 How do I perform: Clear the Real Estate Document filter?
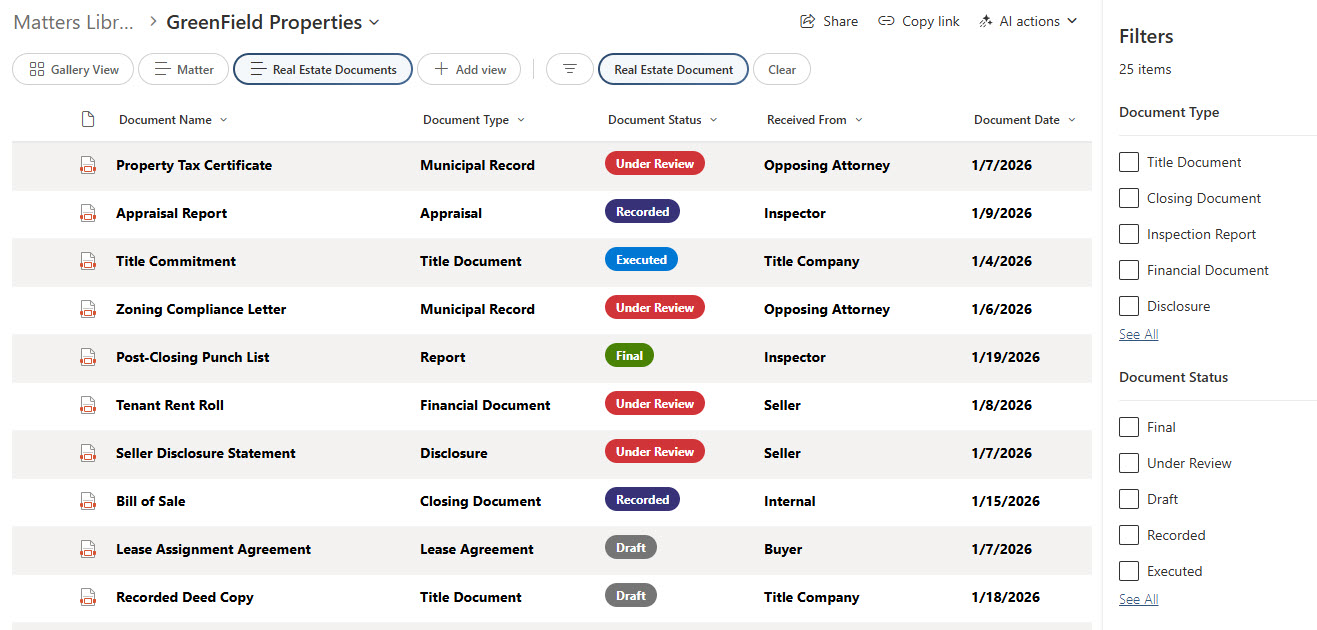pyautogui.click(x=782, y=69)
